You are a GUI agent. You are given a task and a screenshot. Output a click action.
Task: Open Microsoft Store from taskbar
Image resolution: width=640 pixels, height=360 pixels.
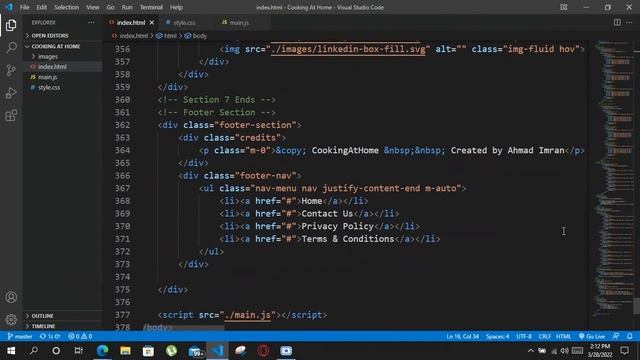click(x=148, y=351)
